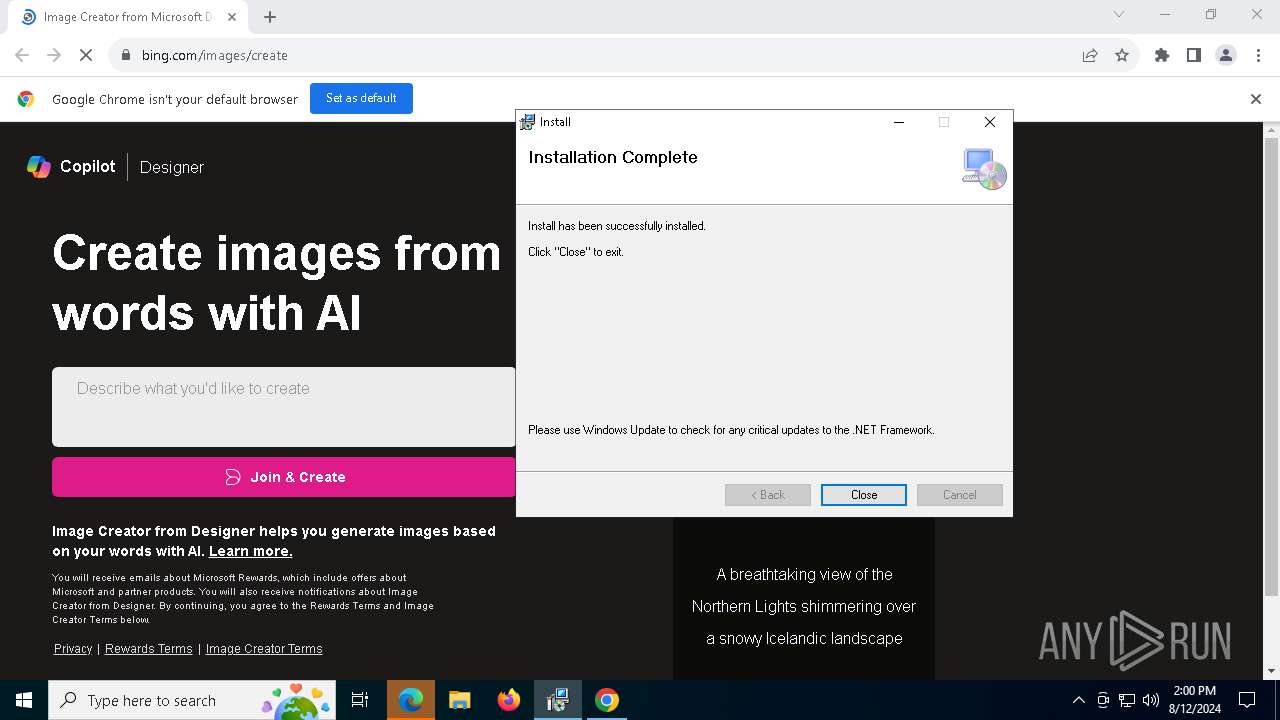Click the installer computer disc graphic
This screenshot has width=1280, height=720.
coord(984,169)
